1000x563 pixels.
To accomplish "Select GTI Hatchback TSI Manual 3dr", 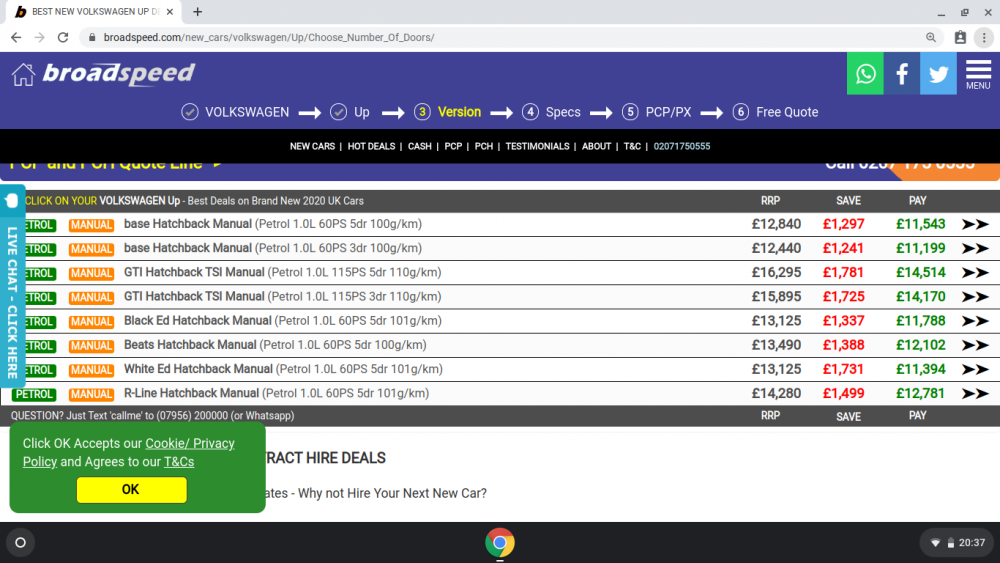I will coord(500,297).
